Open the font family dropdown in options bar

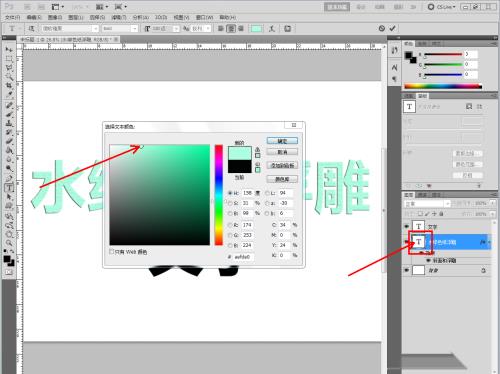pyautogui.click(x=70, y=29)
